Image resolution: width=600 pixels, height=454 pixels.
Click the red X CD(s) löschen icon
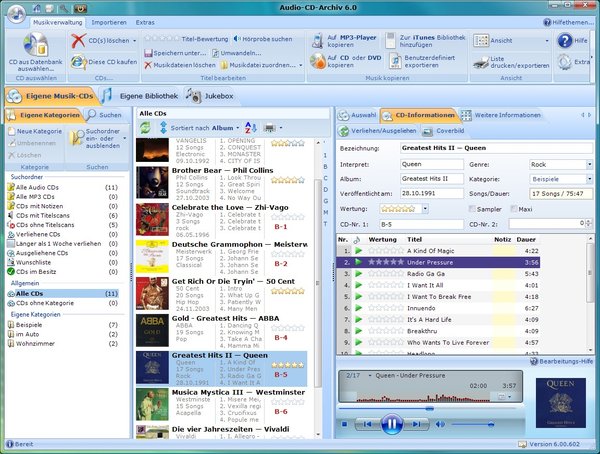(x=78, y=41)
